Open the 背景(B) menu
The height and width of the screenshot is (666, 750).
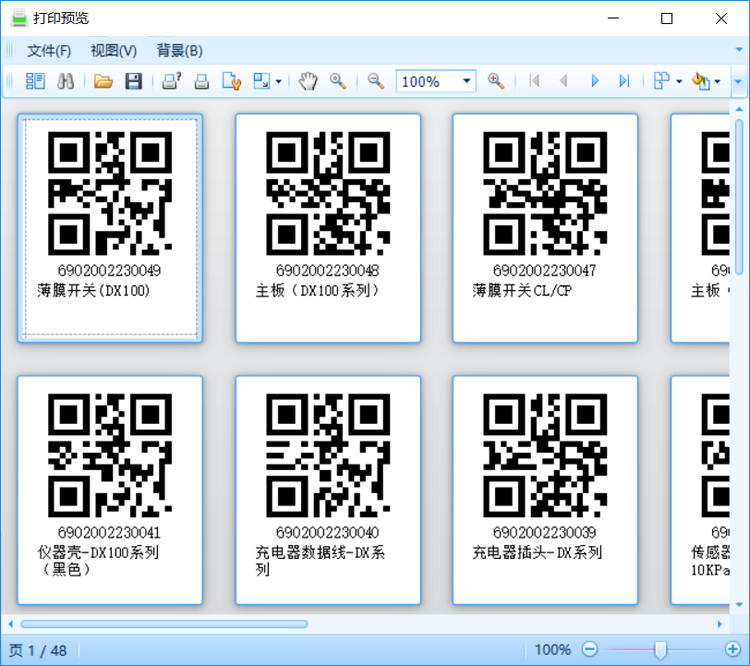[180, 50]
